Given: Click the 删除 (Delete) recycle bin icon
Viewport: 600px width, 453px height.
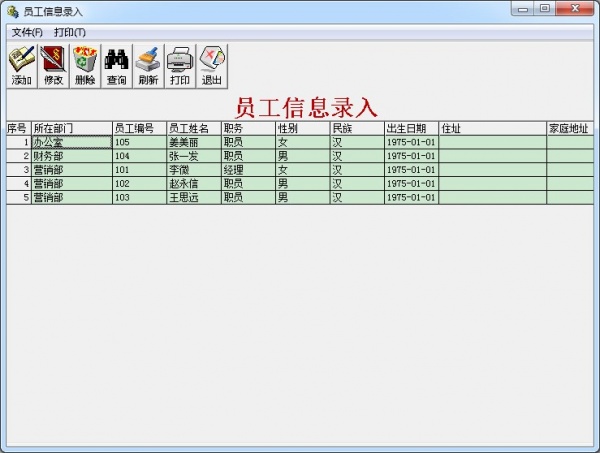Looking at the screenshot, I should pyautogui.click(x=85, y=66).
